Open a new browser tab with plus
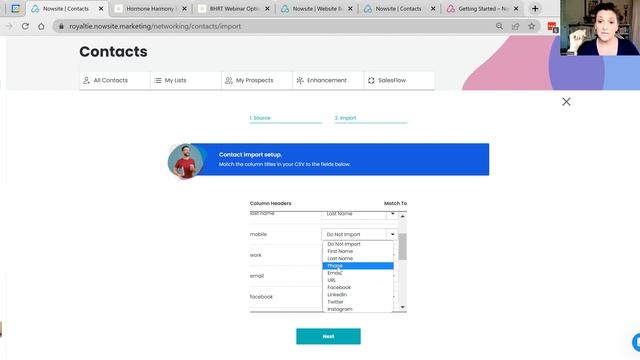This screenshot has width=640, height=360. 535,9
